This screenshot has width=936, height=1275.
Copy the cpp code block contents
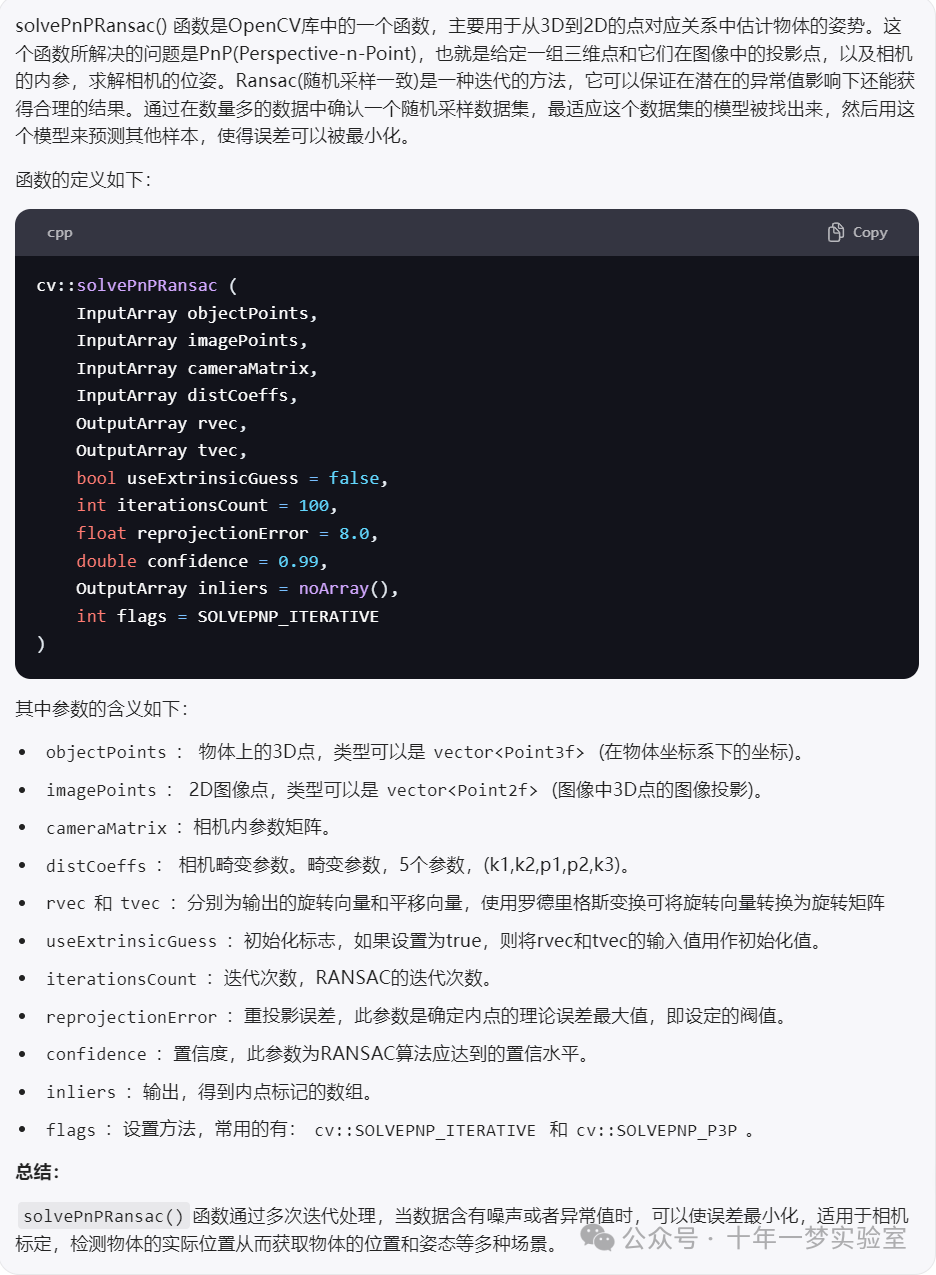(x=857, y=232)
